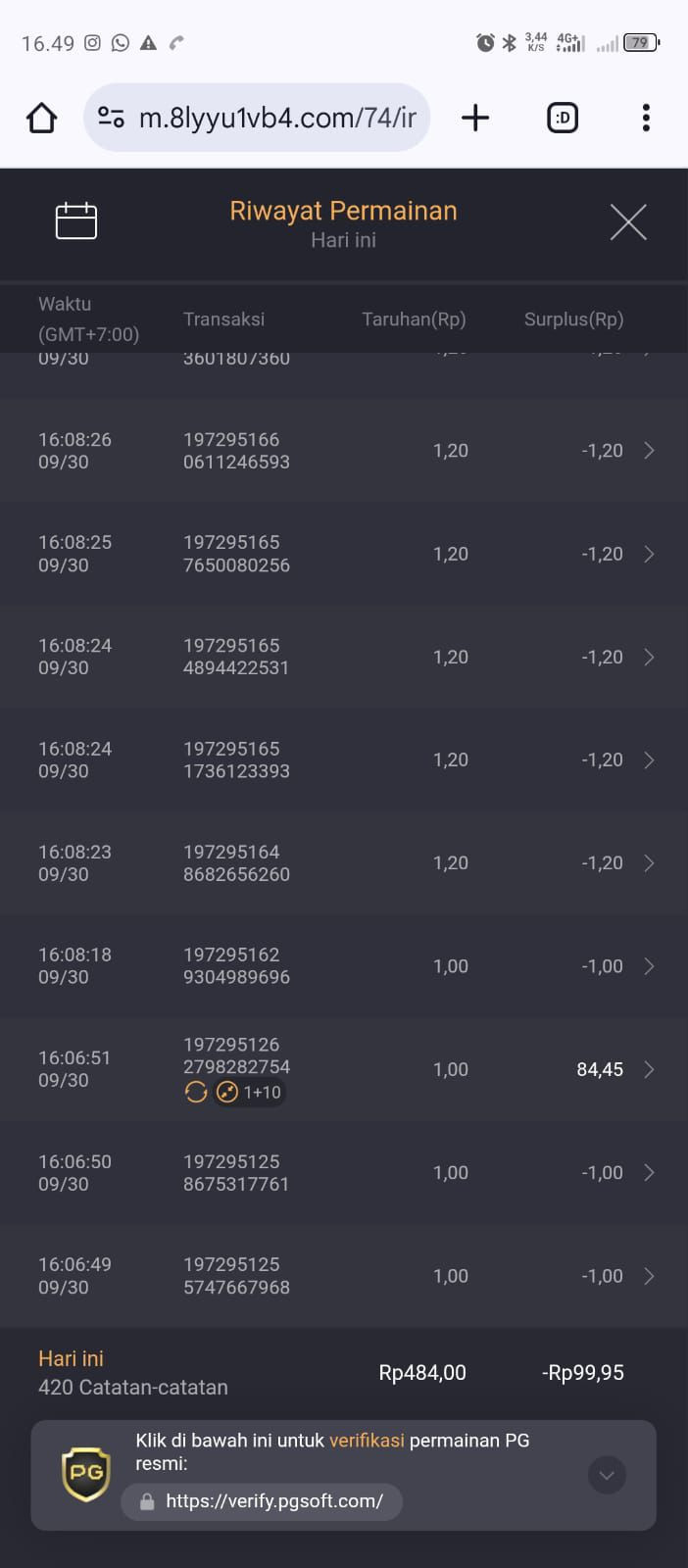The image size is (688, 1568).
Task: Collapse the PG verification banner
Action: click(x=607, y=1475)
